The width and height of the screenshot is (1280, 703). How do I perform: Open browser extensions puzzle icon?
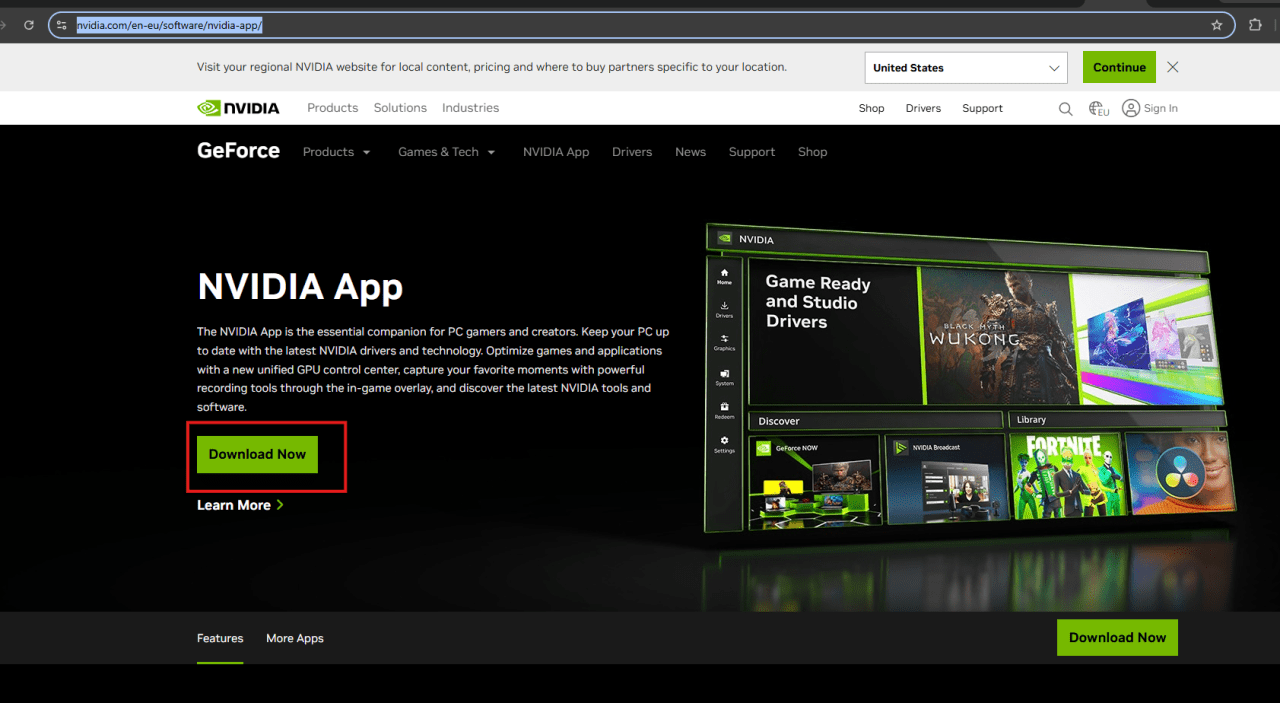click(1256, 25)
